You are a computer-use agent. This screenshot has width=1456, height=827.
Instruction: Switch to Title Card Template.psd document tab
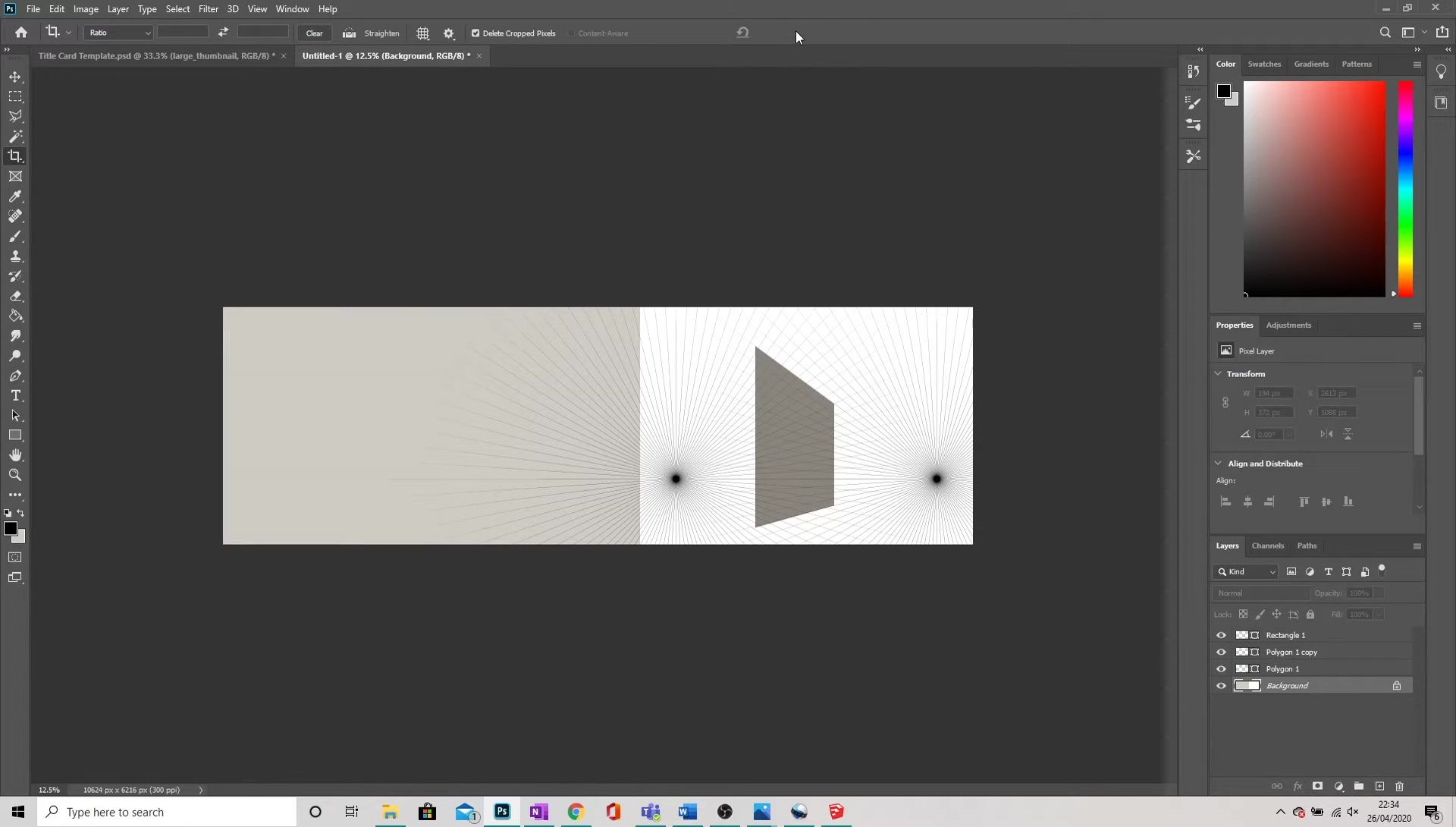point(156,56)
